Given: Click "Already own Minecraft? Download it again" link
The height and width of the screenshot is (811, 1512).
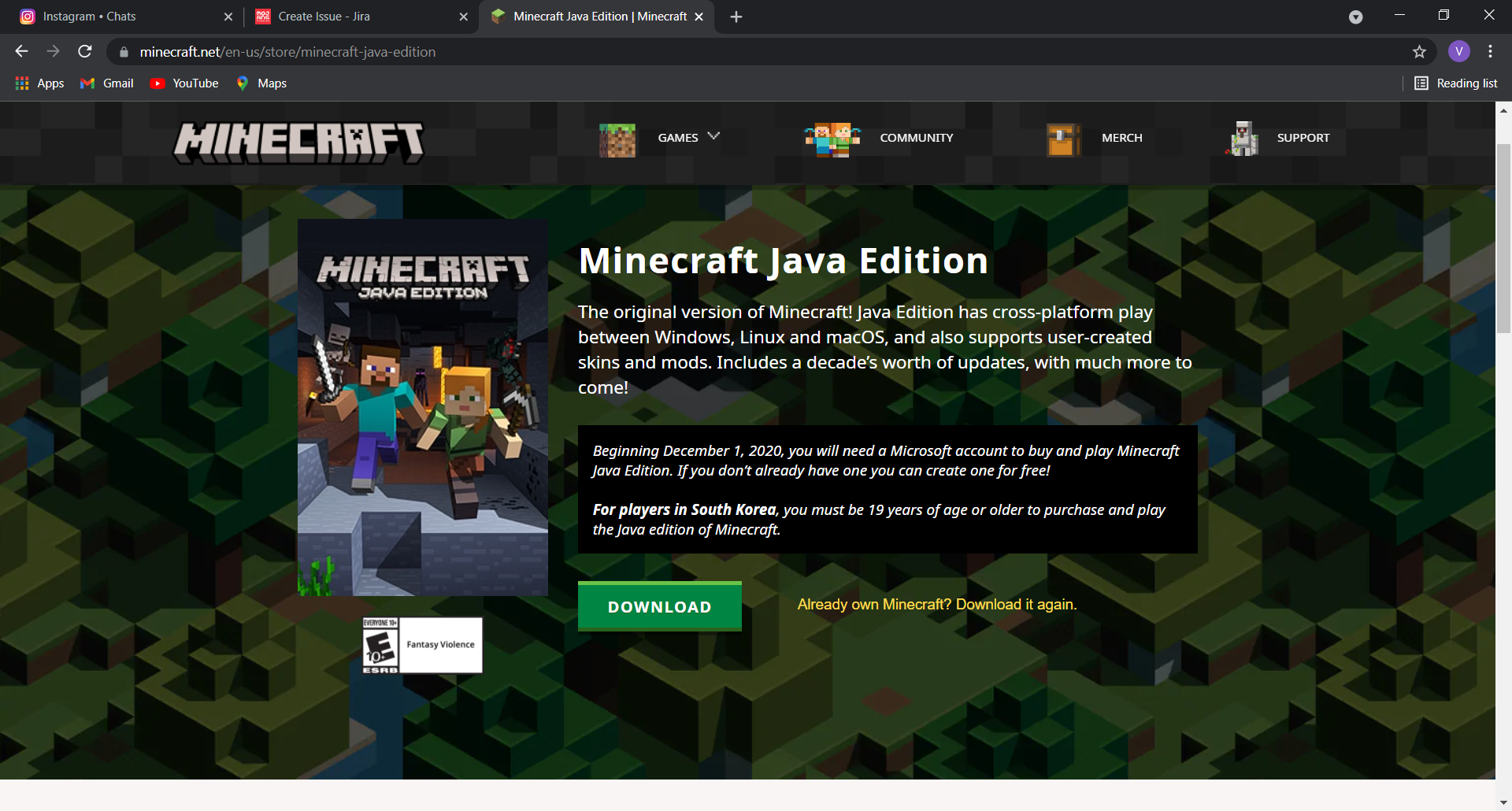Looking at the screenshot, I should tap(936, 605).
